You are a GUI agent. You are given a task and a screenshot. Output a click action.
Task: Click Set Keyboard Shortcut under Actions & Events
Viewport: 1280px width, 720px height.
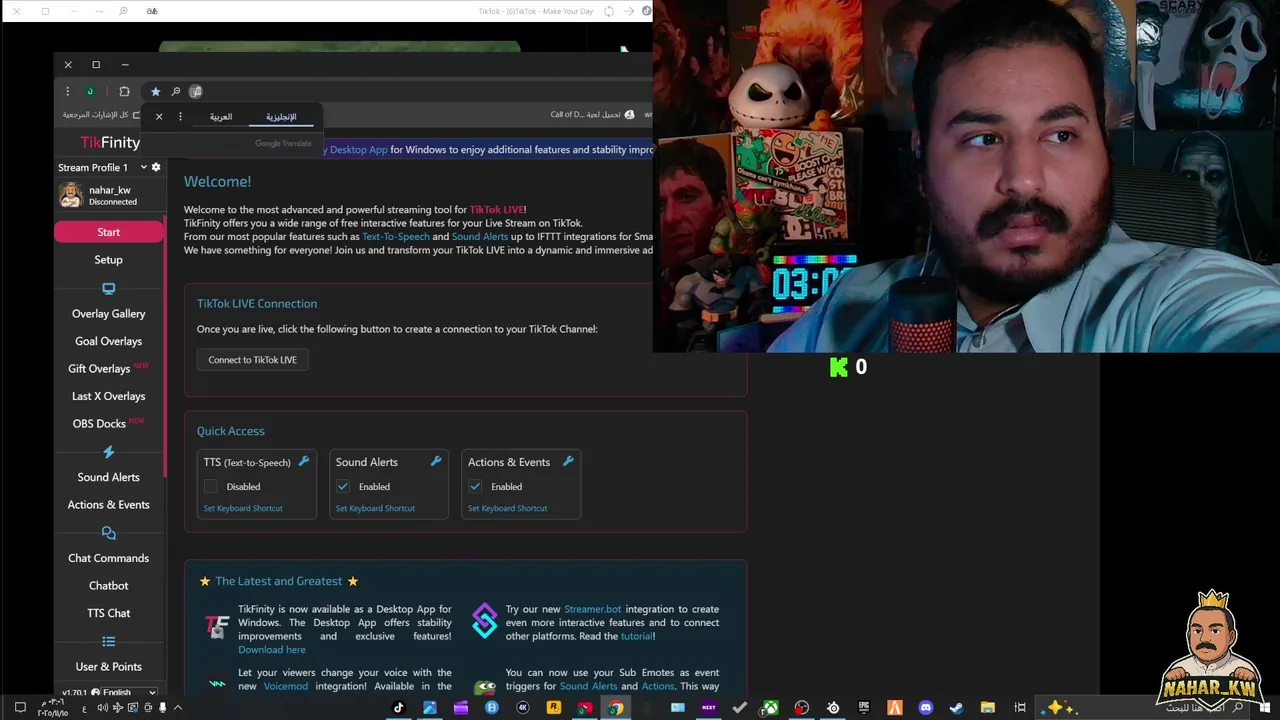pyautogui.click(x=507, y=508)
